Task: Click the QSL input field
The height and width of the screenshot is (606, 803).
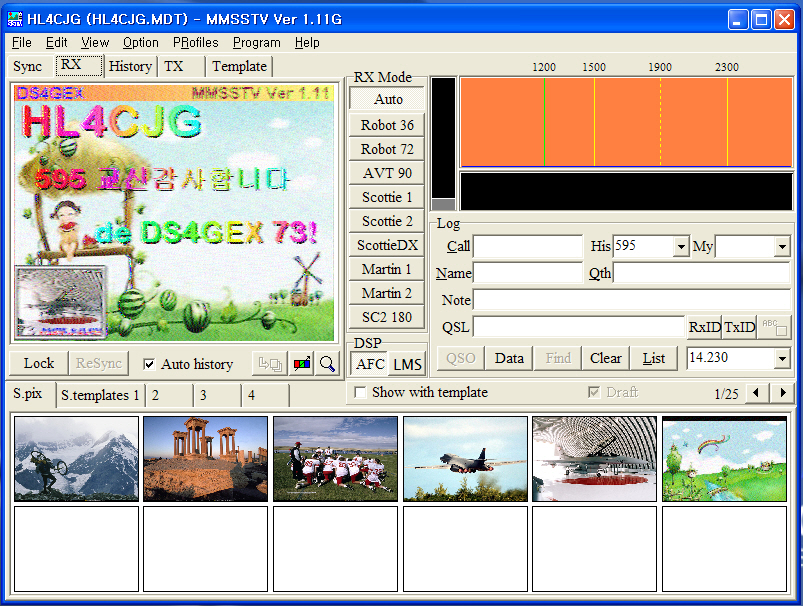Action: (579, 327)
